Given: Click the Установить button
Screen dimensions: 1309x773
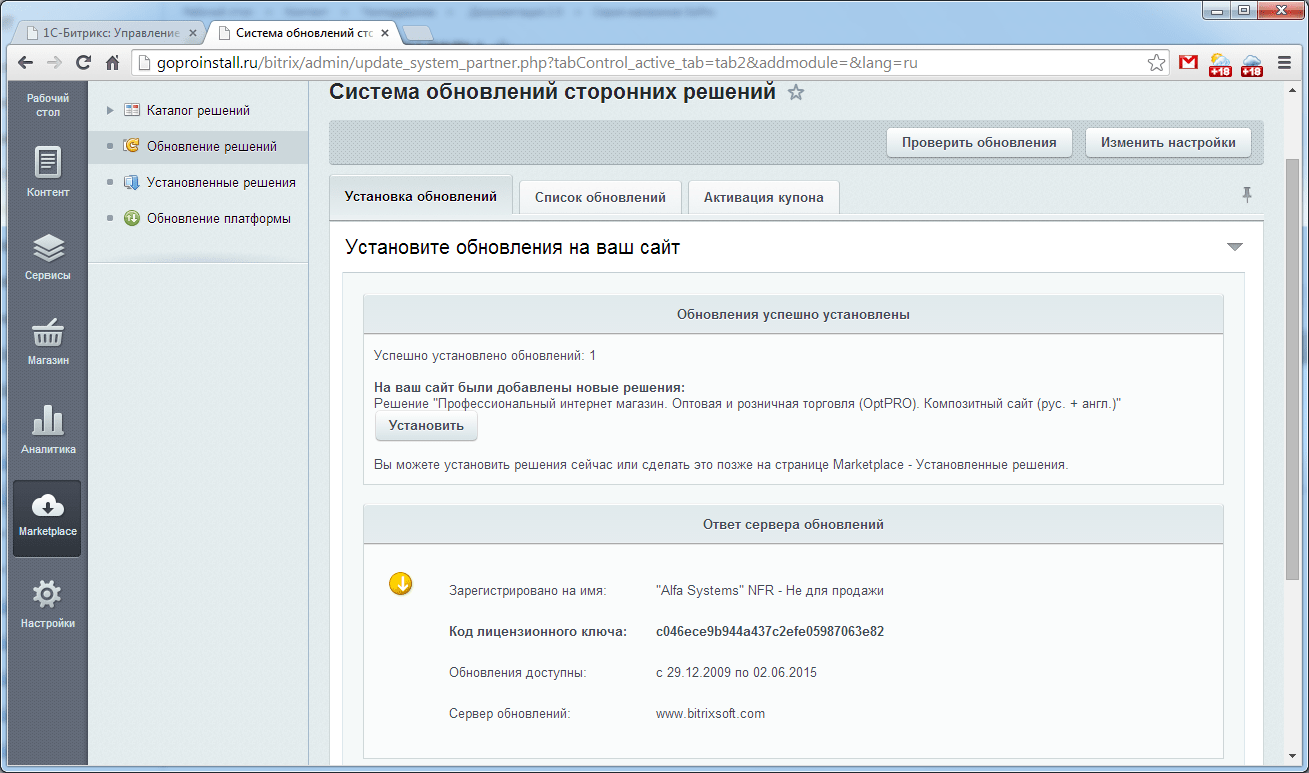Looking at the screenshot, I should (426, 425).
